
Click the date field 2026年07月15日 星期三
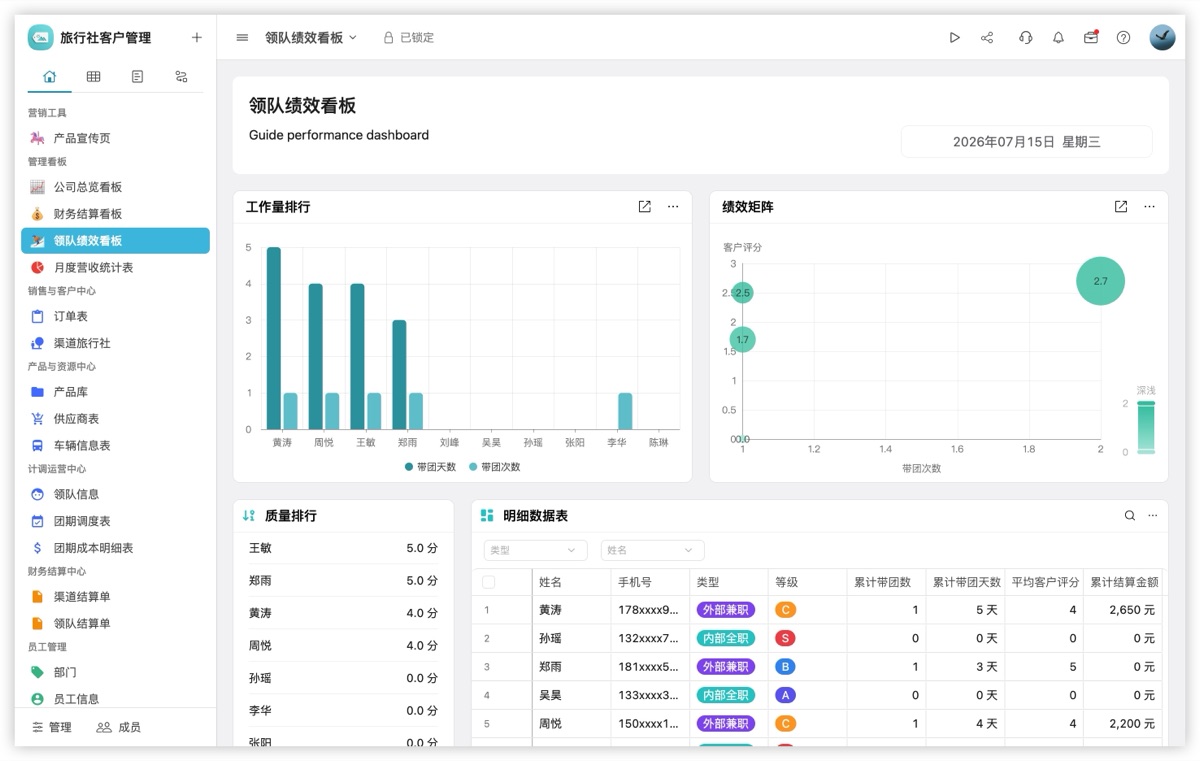click(1027, 142)
